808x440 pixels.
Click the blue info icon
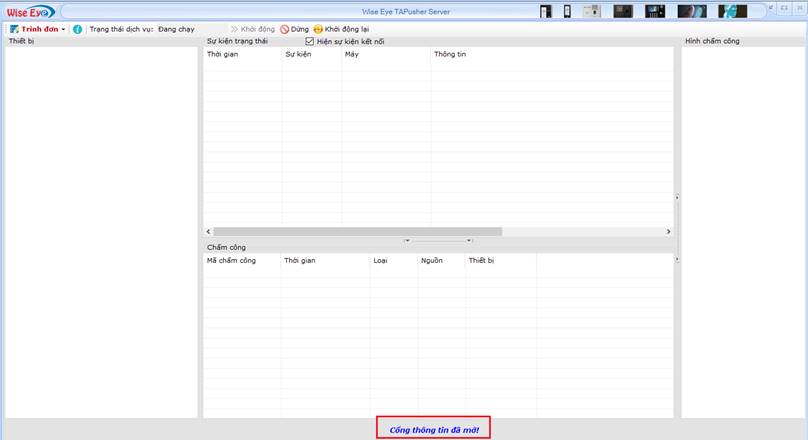(78, 29)
